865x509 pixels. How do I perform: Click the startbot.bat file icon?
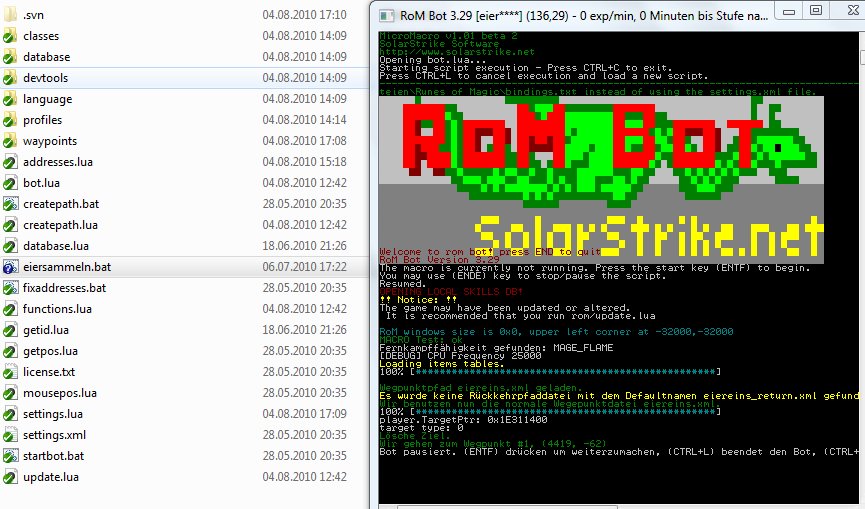(10, 456)
